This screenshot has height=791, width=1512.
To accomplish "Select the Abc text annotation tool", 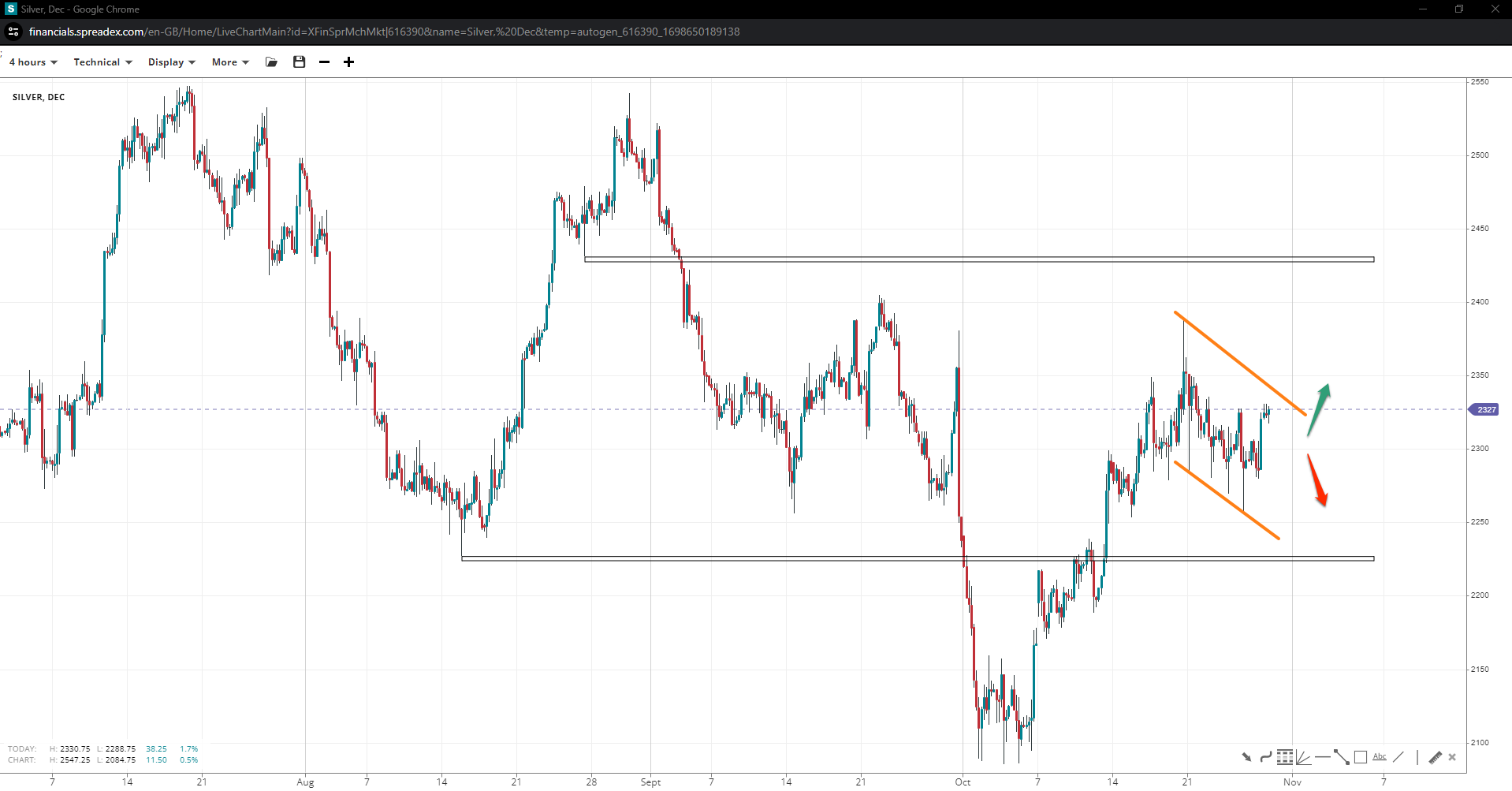I will click(x=1379, y=757).
